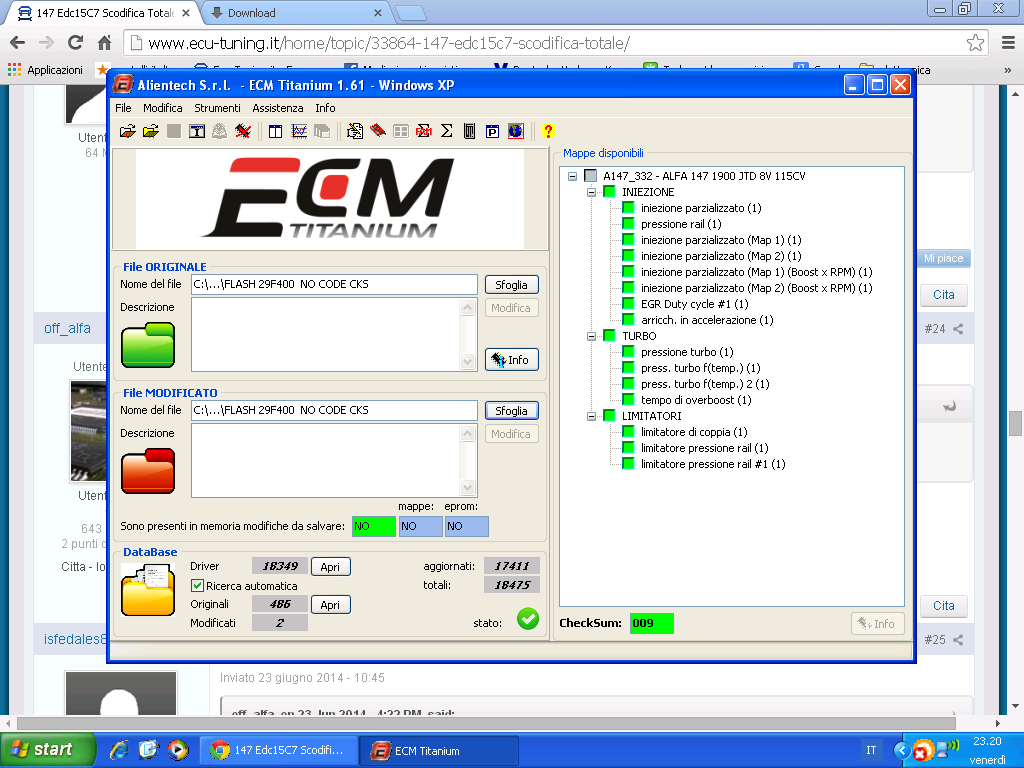Click Apri button next to Driver
Image resolution: width=1024 pixels, height=768 pixels.
(330, 567)
